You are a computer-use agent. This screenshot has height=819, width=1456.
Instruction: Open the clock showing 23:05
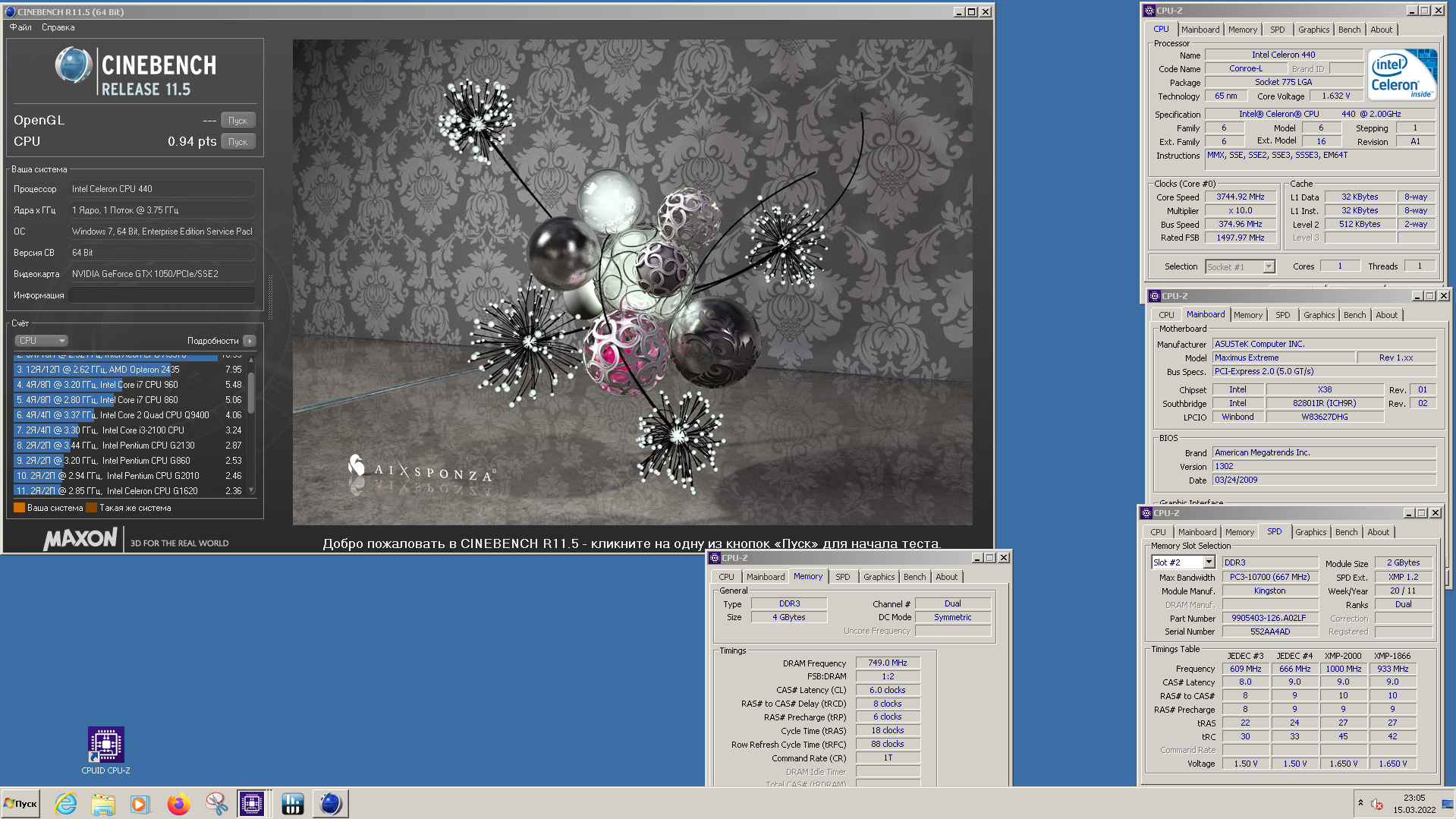click(1414, 804)
